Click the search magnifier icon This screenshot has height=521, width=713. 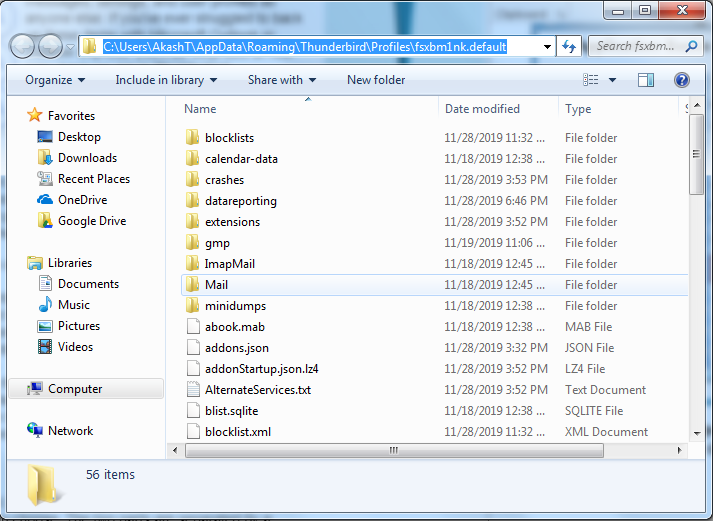pyautogui.click(x=691, y=46)
